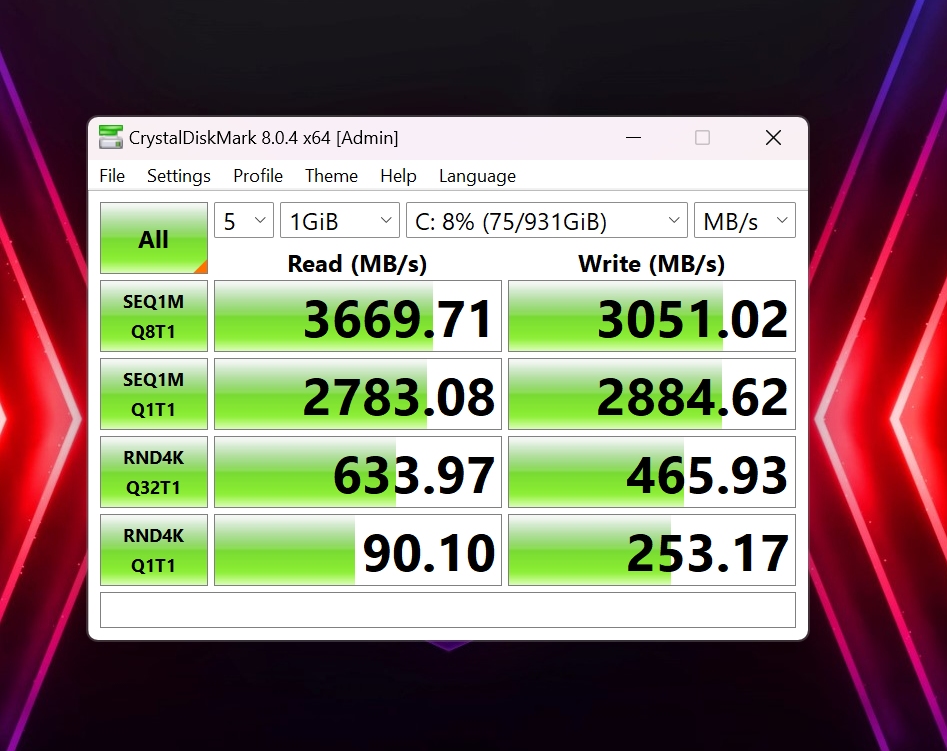Run the RND4K Q1T1 test
This screenshot has width=947, height=751.
(x=154, y=550)
